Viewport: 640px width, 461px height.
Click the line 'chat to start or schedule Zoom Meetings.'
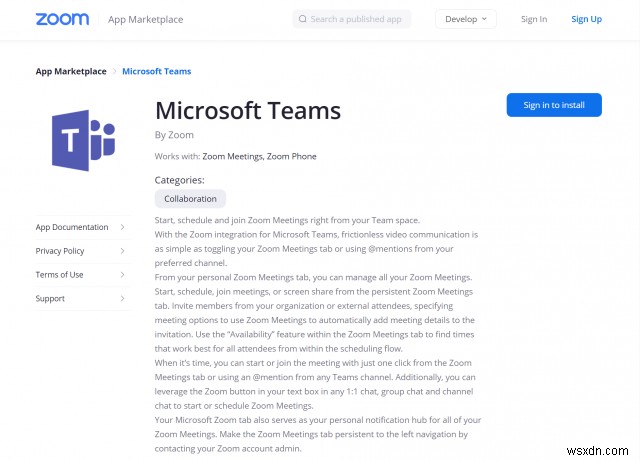click(234, 405)
